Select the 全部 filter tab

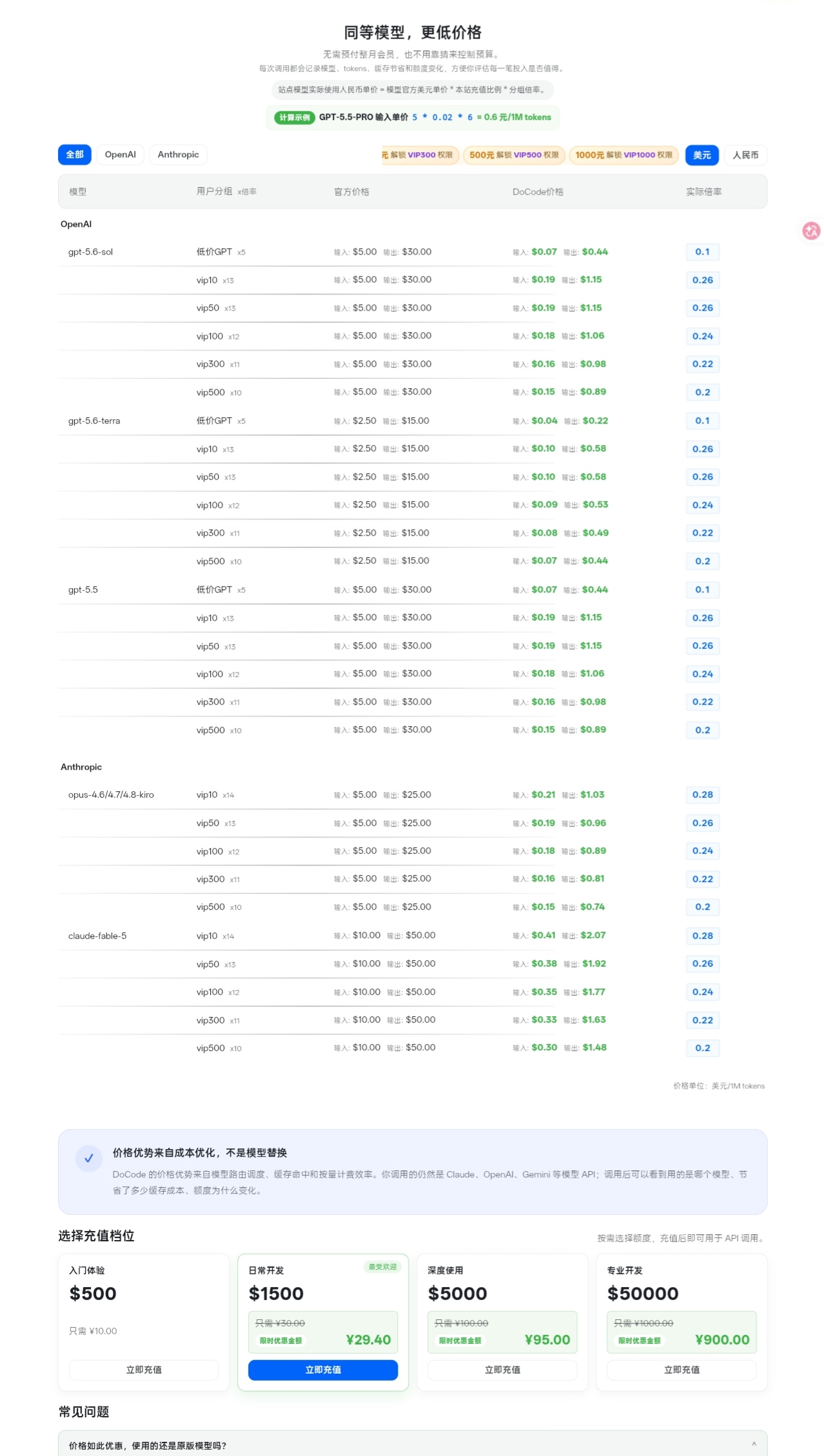75,155
